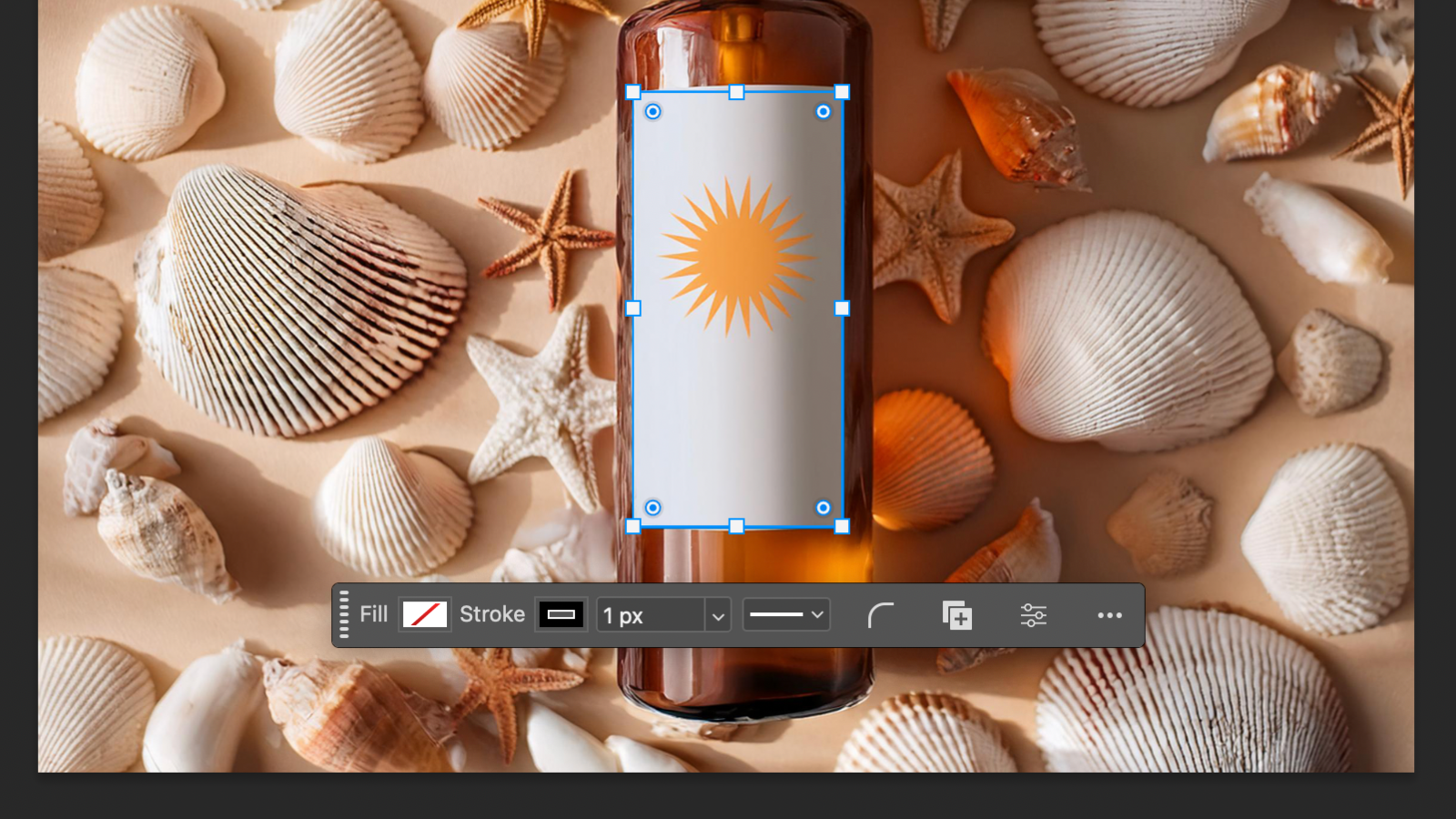Open the stroke width dropdown
The width and height of the screenshot is (1456, 819).
[718, 615]
